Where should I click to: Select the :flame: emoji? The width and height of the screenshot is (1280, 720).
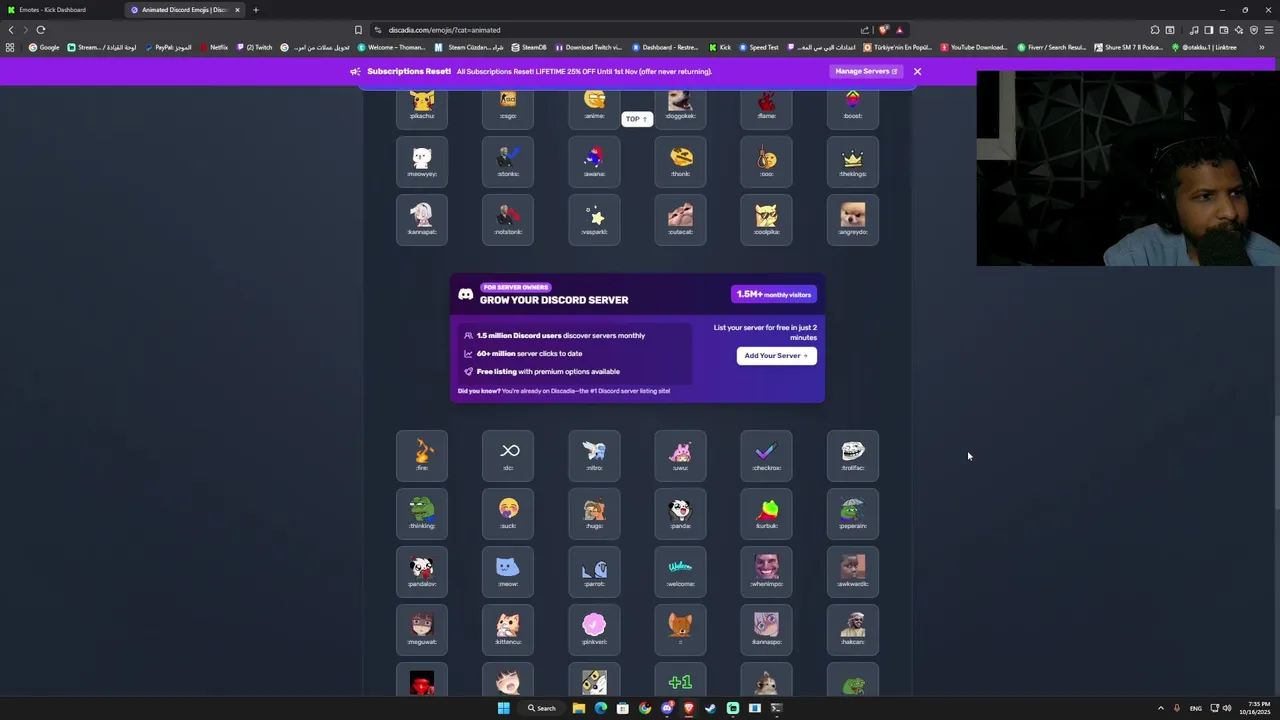(766, 106)
